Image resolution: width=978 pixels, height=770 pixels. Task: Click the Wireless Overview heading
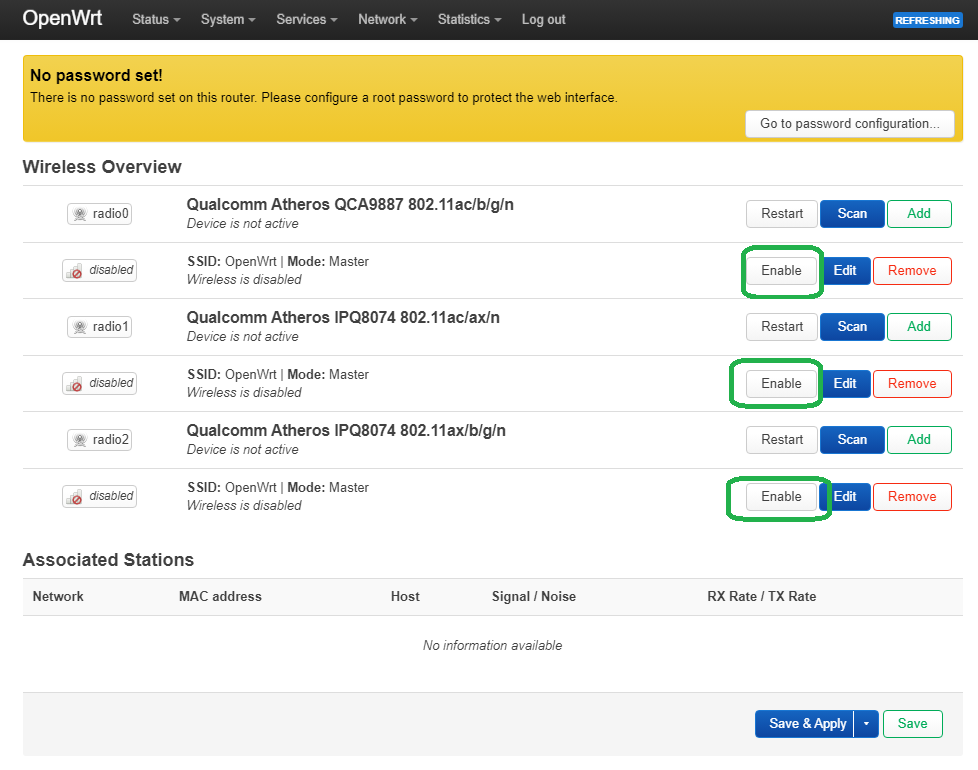coord(102,167)
